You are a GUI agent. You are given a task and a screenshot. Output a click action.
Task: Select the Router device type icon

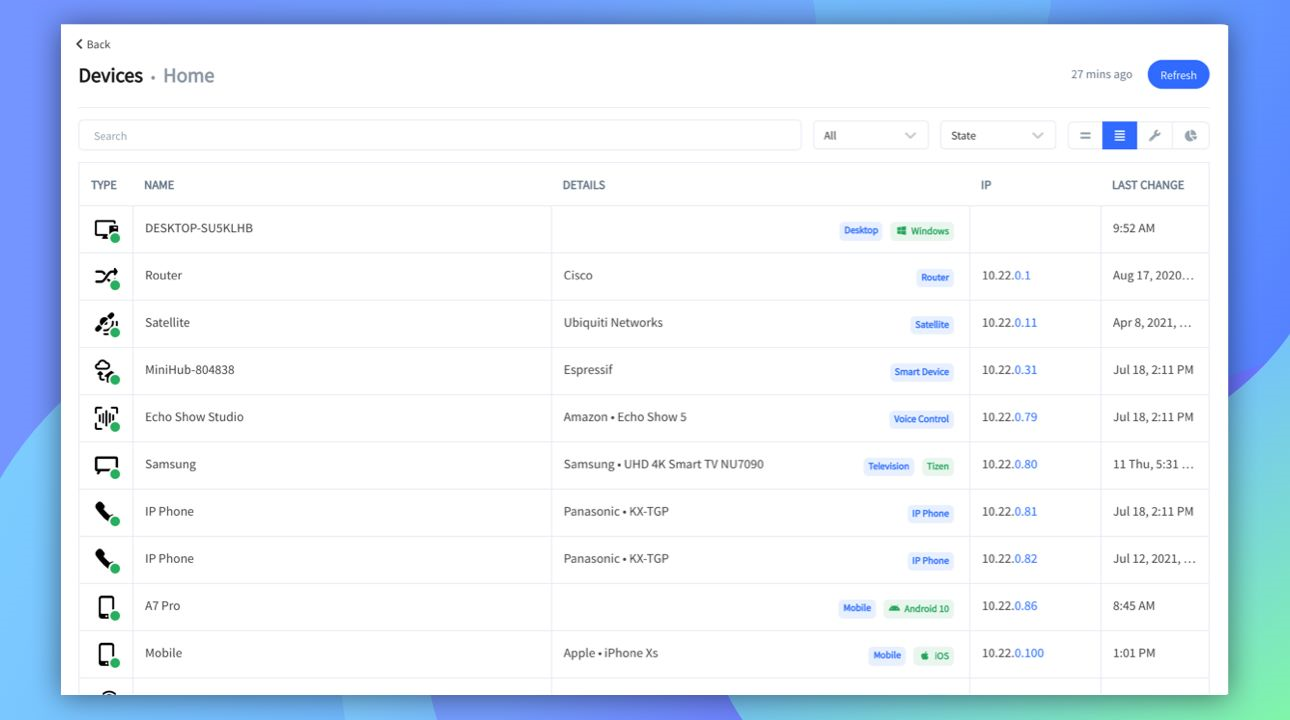pos(105,275)
